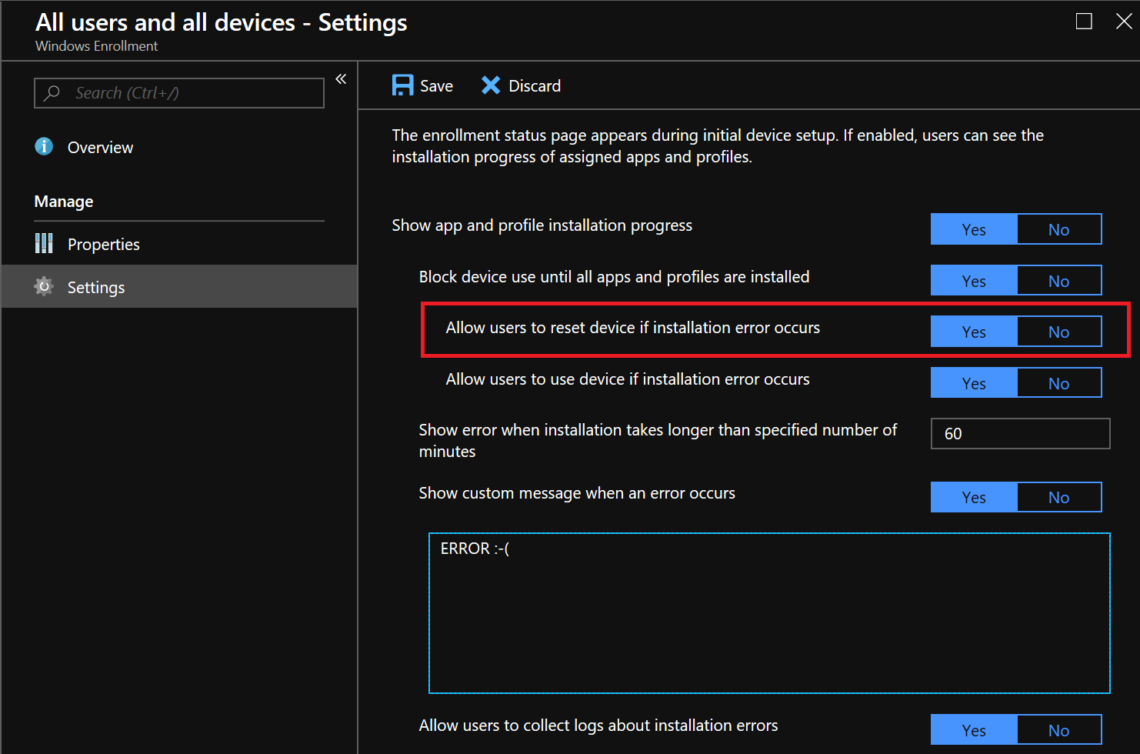The image size is (1140, 754).
Task: Click the installation timeout minutes field showing 60
Action: pos(1020,433)
